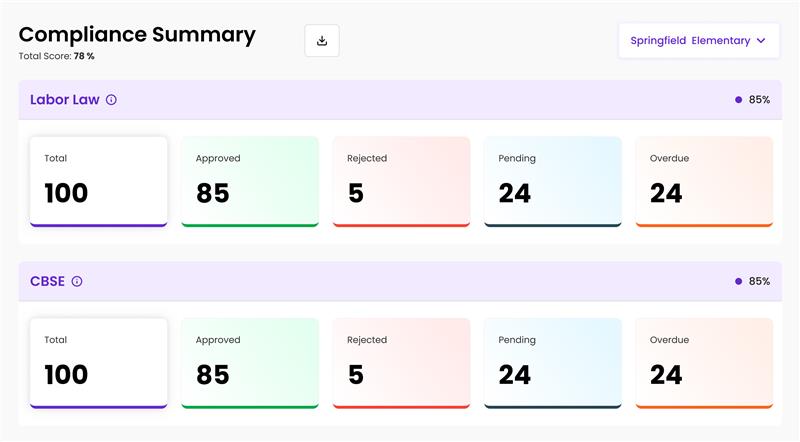Click the Labor Law info icon
The image size is (800, 442).
111,100
